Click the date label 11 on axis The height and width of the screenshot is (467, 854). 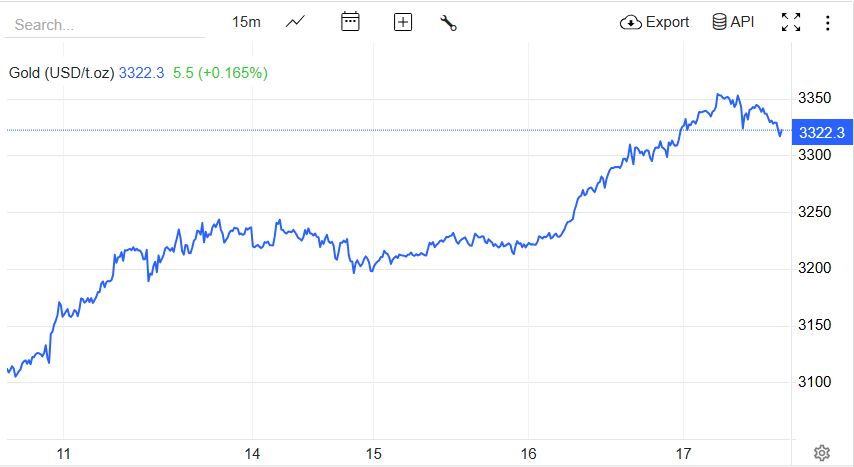[x=64, y=453]
